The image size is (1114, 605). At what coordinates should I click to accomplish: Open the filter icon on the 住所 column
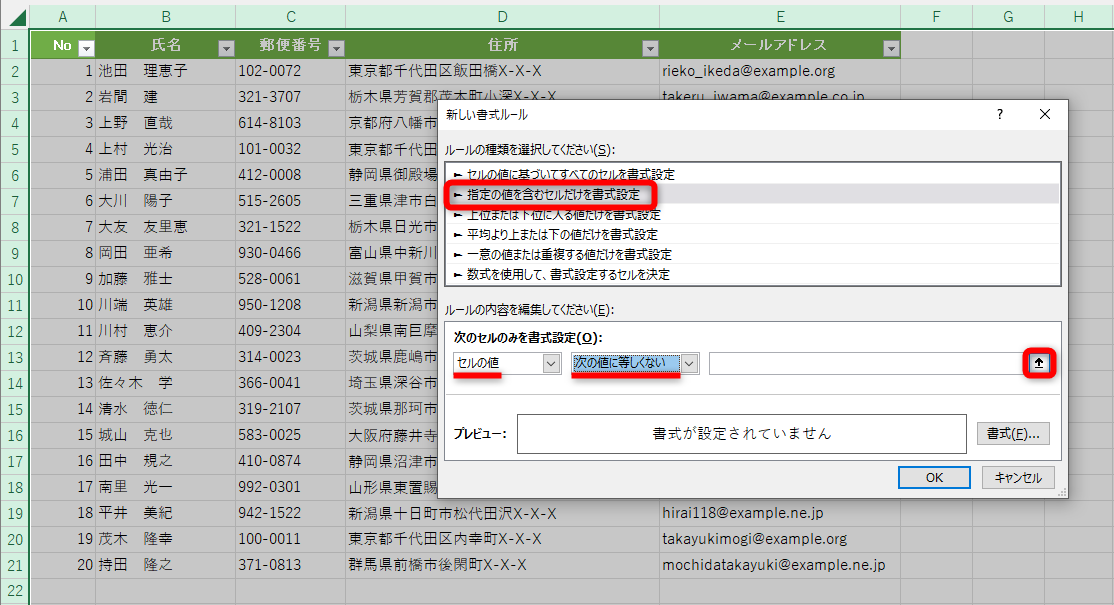pos(650,46)
